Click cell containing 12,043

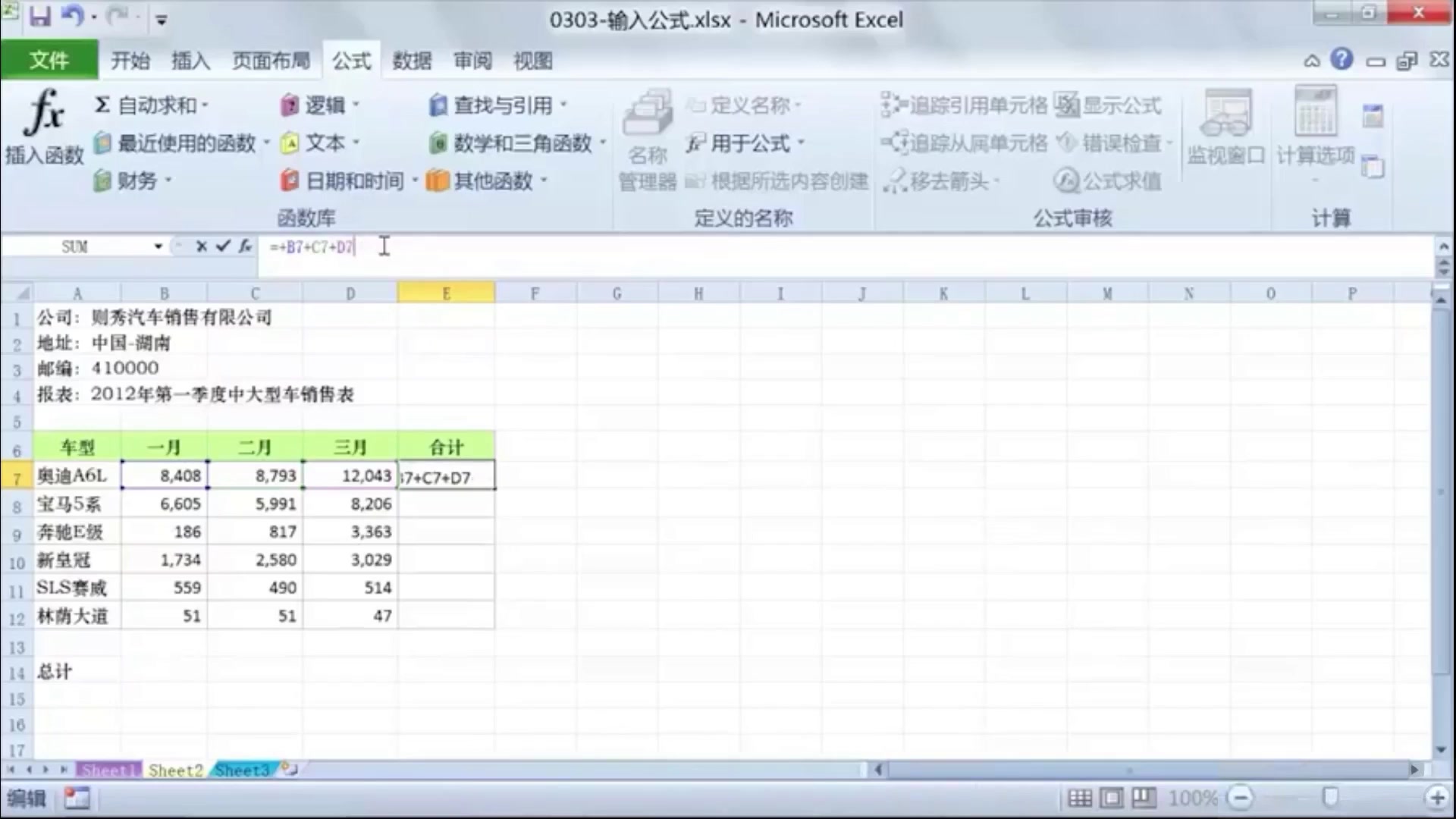[350, 475]
